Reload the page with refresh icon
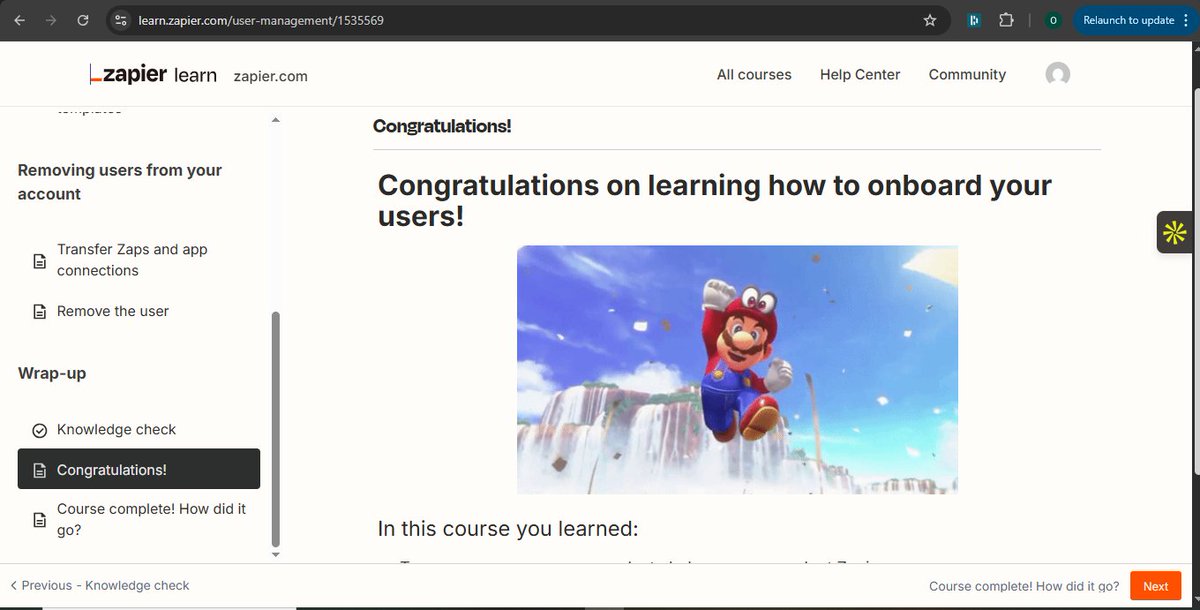1200x610 pixels. tap(83, 20)
